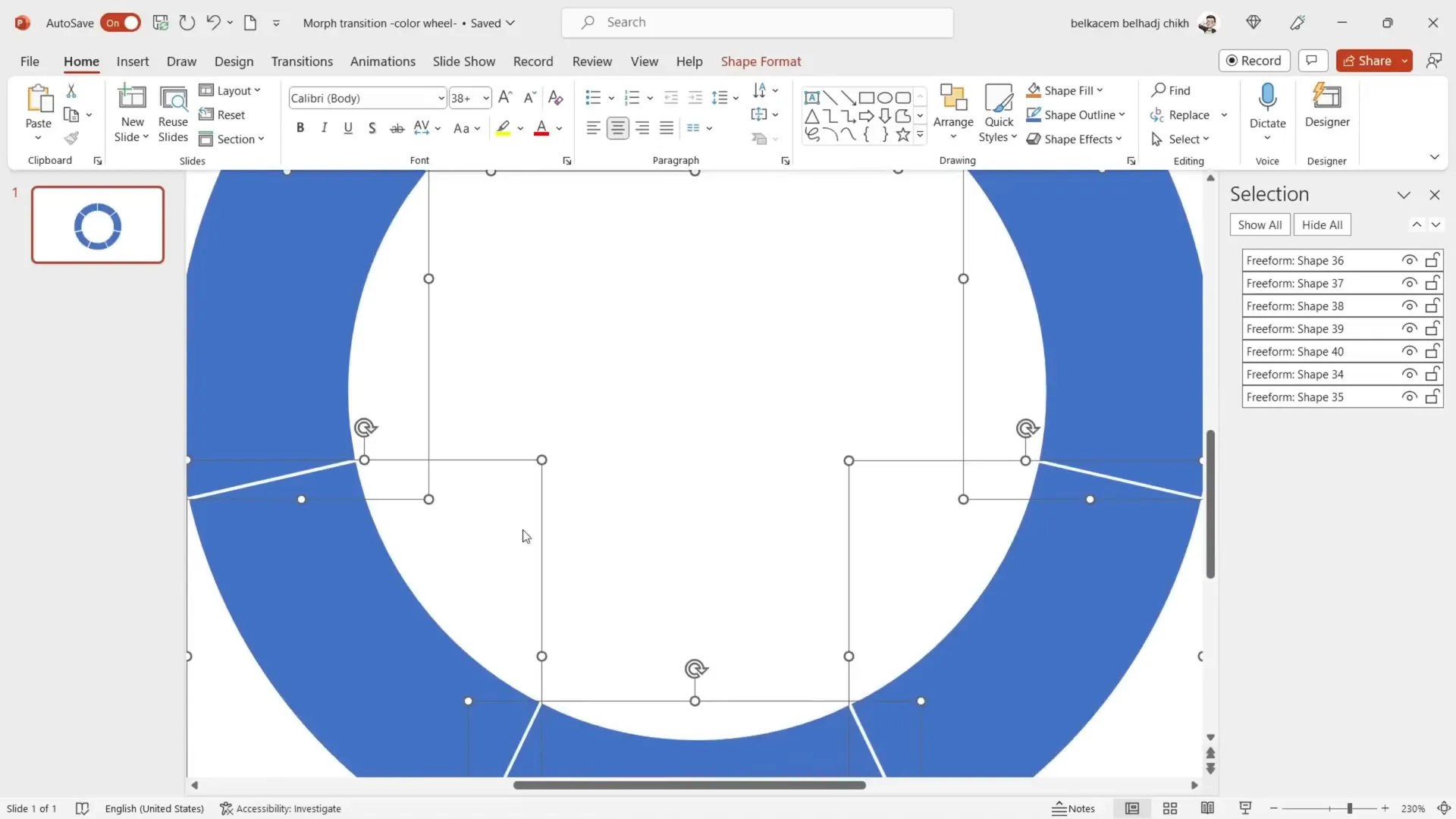Viewport: 1456px width, 819px height.
Task: Open the Comments pane
Action: point(1313,61)
